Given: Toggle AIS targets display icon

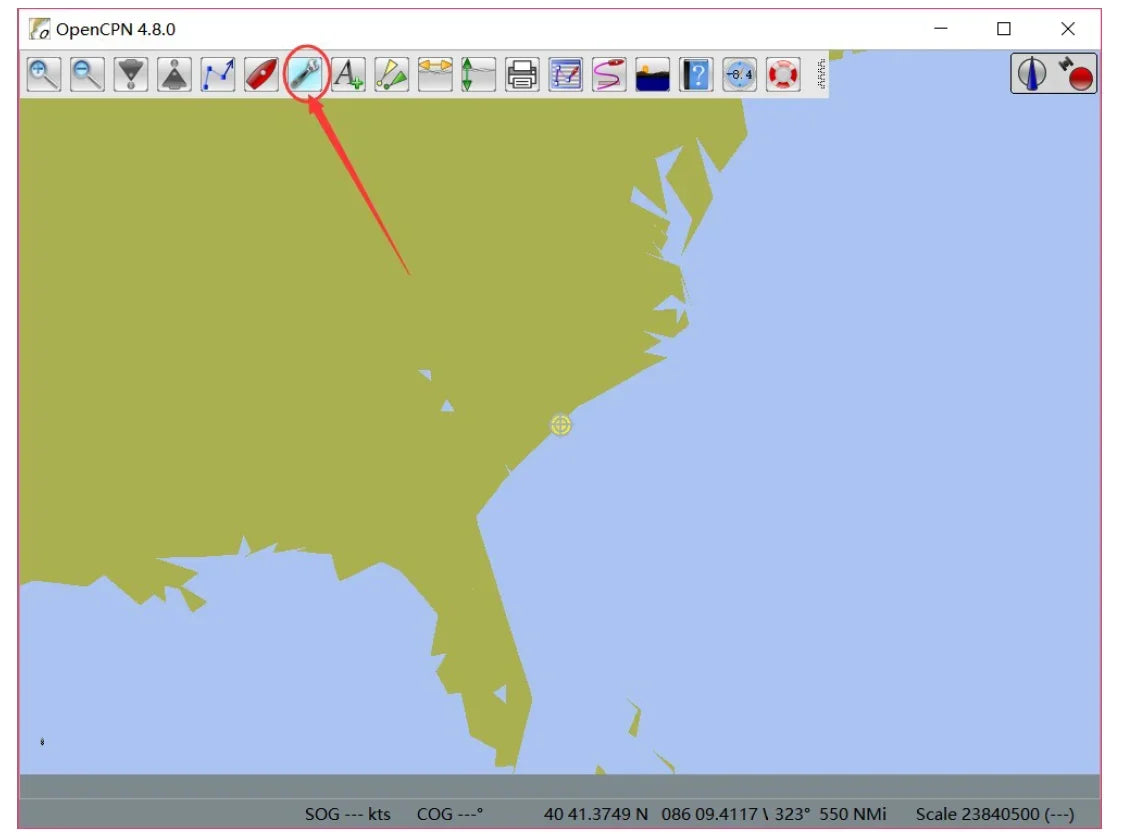Looking at the screenshot, I should (x=391, y=74).
